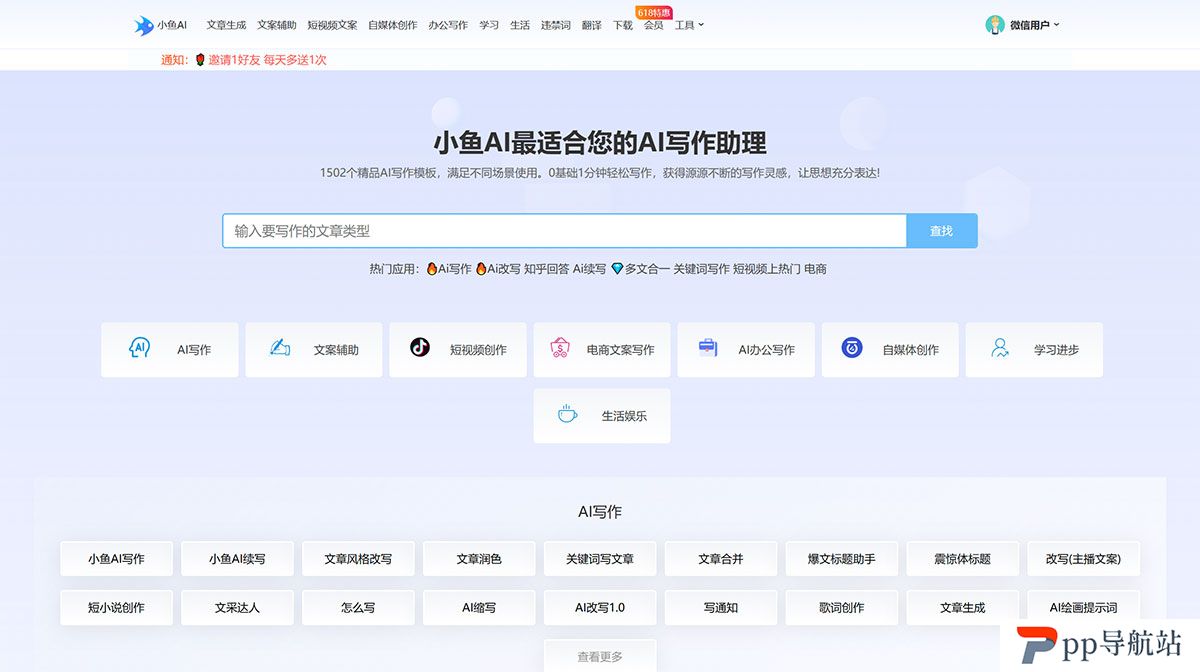Screen dimensions: 1200x672
Task: Select the 电商 hot application link
Action: pyautogui.click(x=815, y=269)
